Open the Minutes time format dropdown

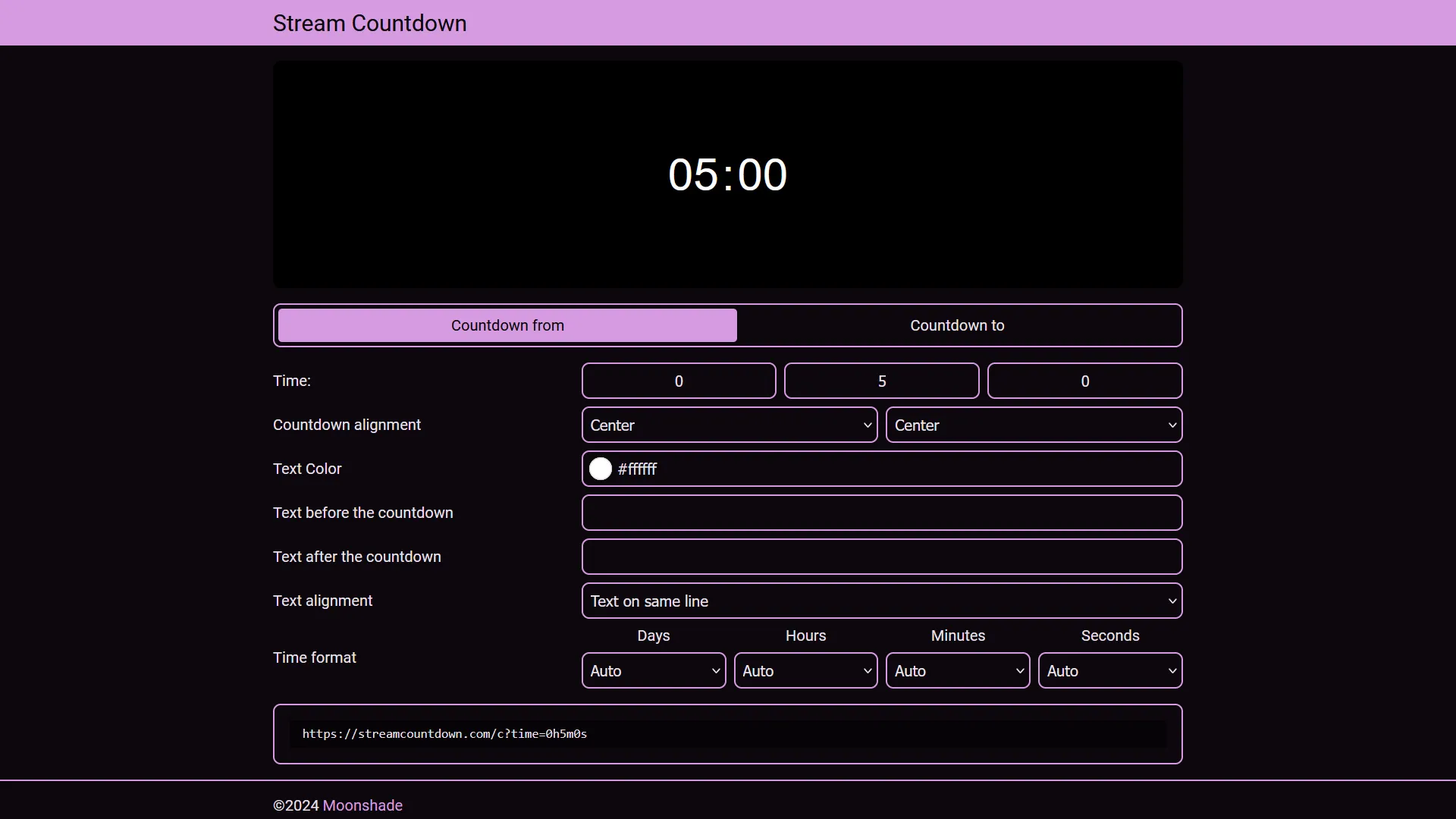(957, 670)
